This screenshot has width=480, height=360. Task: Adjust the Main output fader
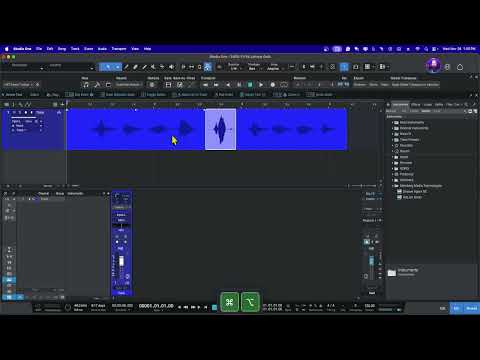click(371, 260)
